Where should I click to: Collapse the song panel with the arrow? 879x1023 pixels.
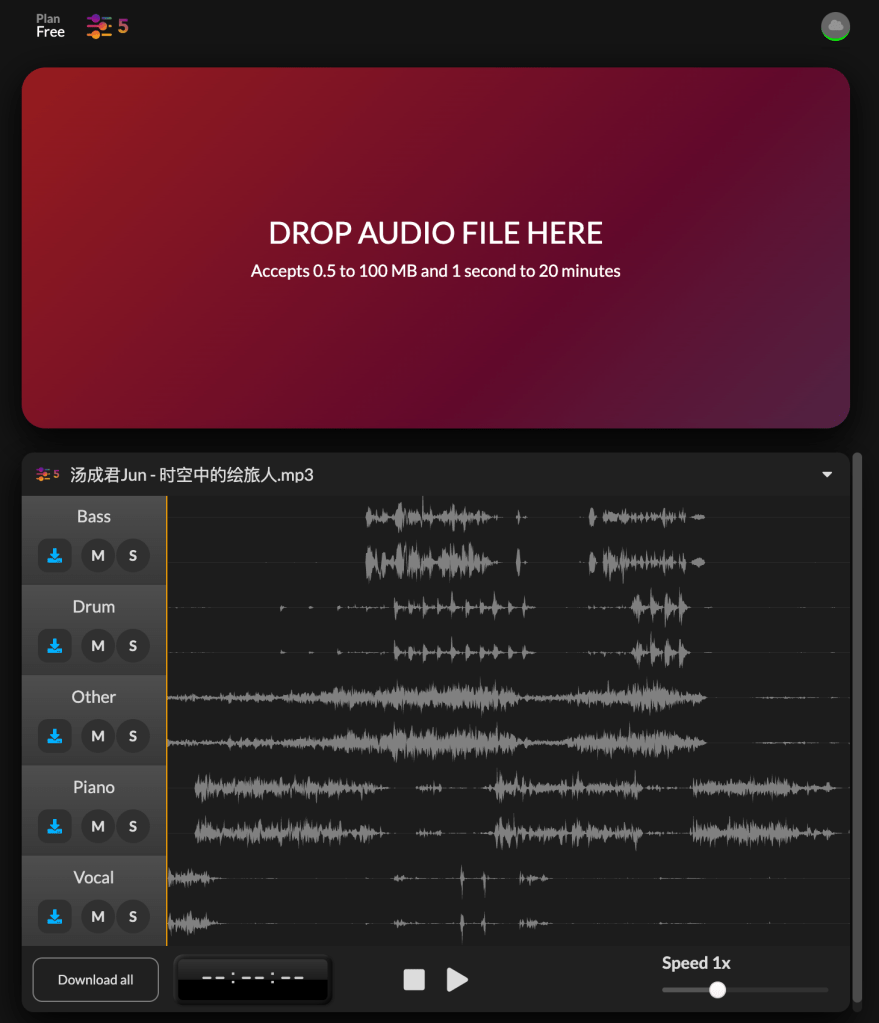pos(827,475)
